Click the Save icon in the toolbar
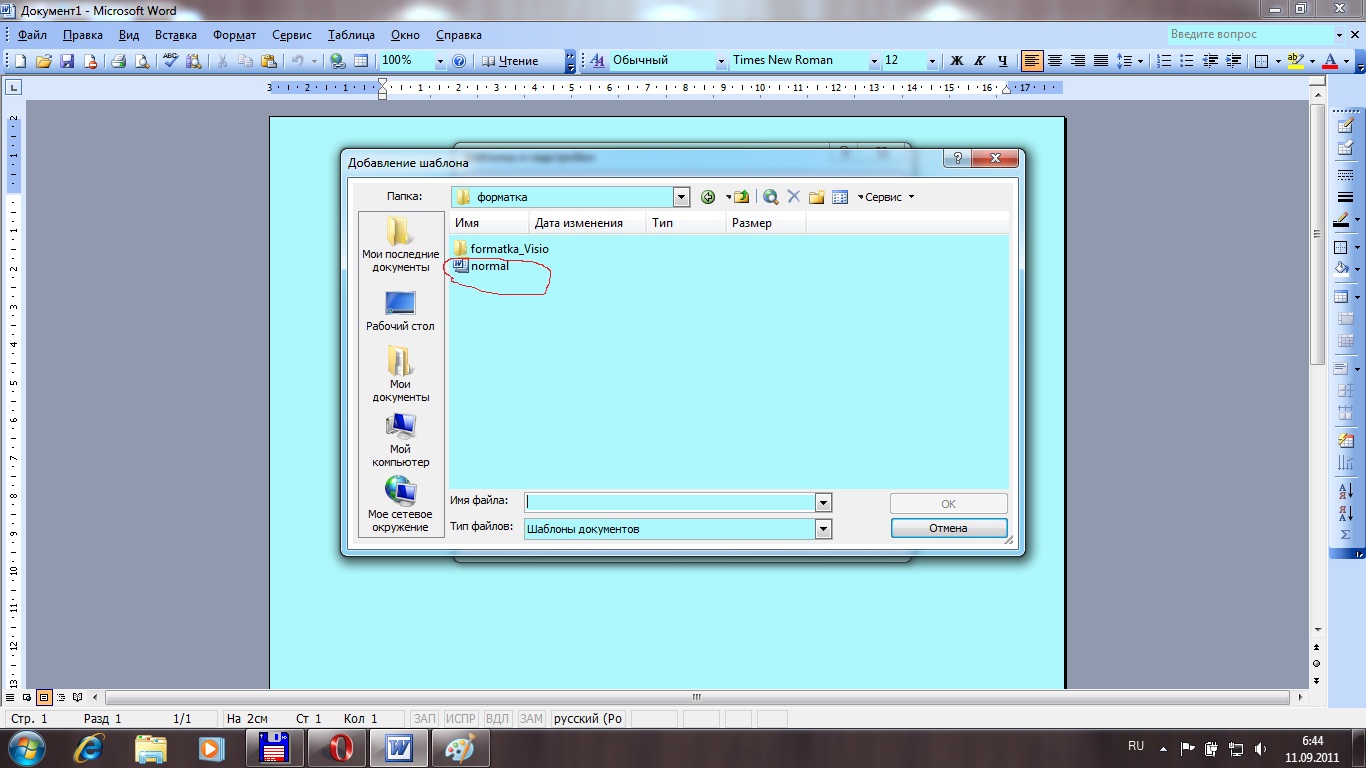 click(67, 61)
